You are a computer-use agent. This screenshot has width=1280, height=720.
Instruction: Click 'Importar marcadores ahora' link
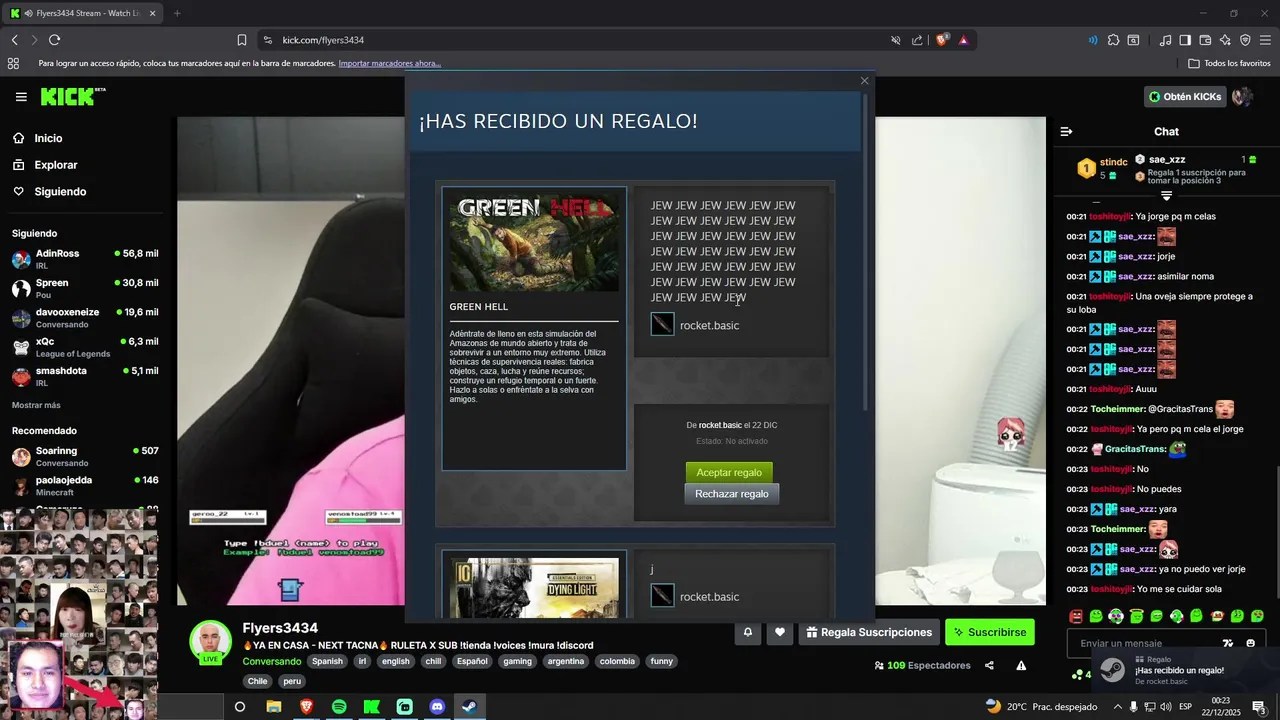pos(390,63)
